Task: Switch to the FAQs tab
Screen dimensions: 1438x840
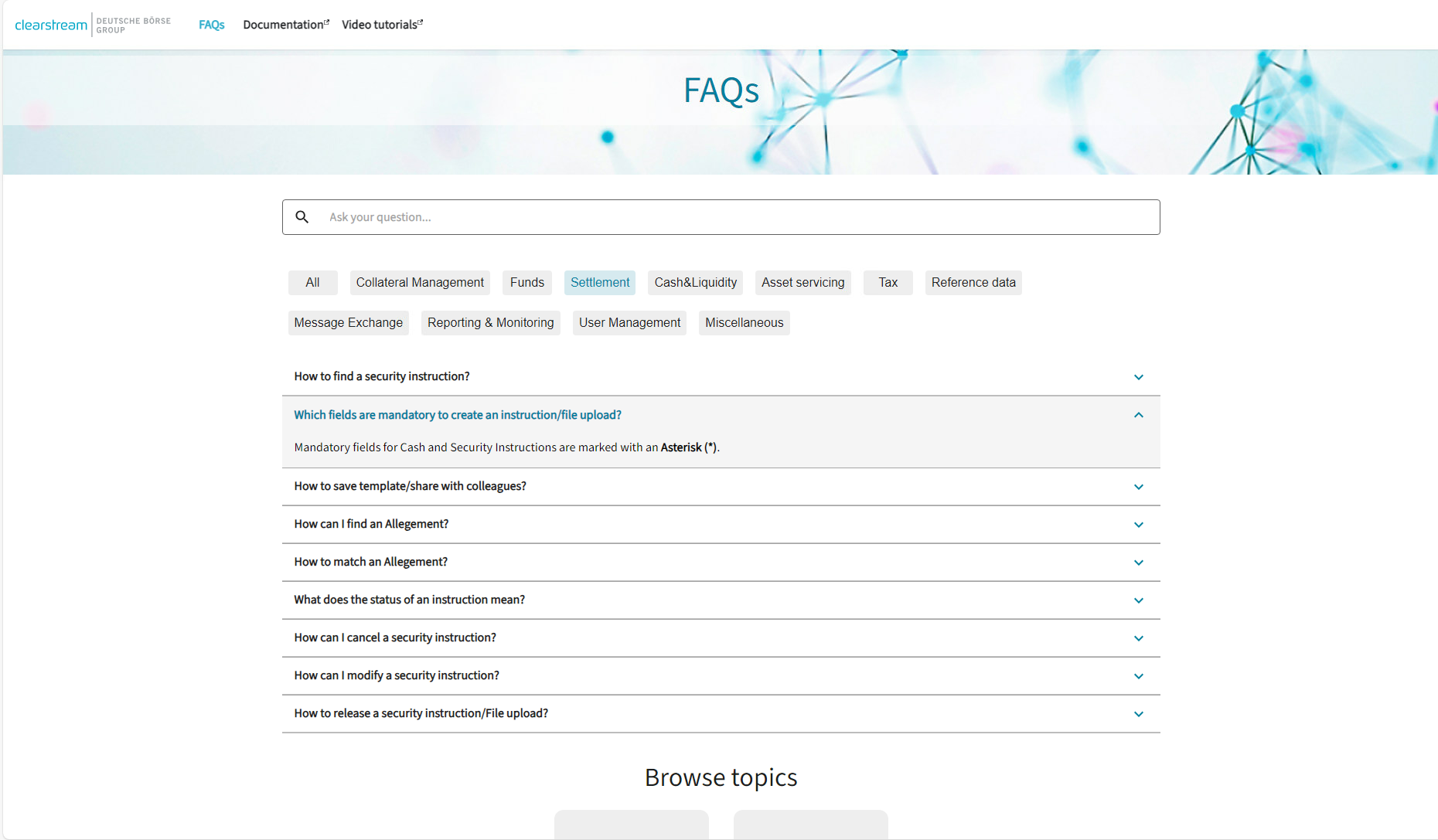Action: pyautogui.click(x=211, y=24)
